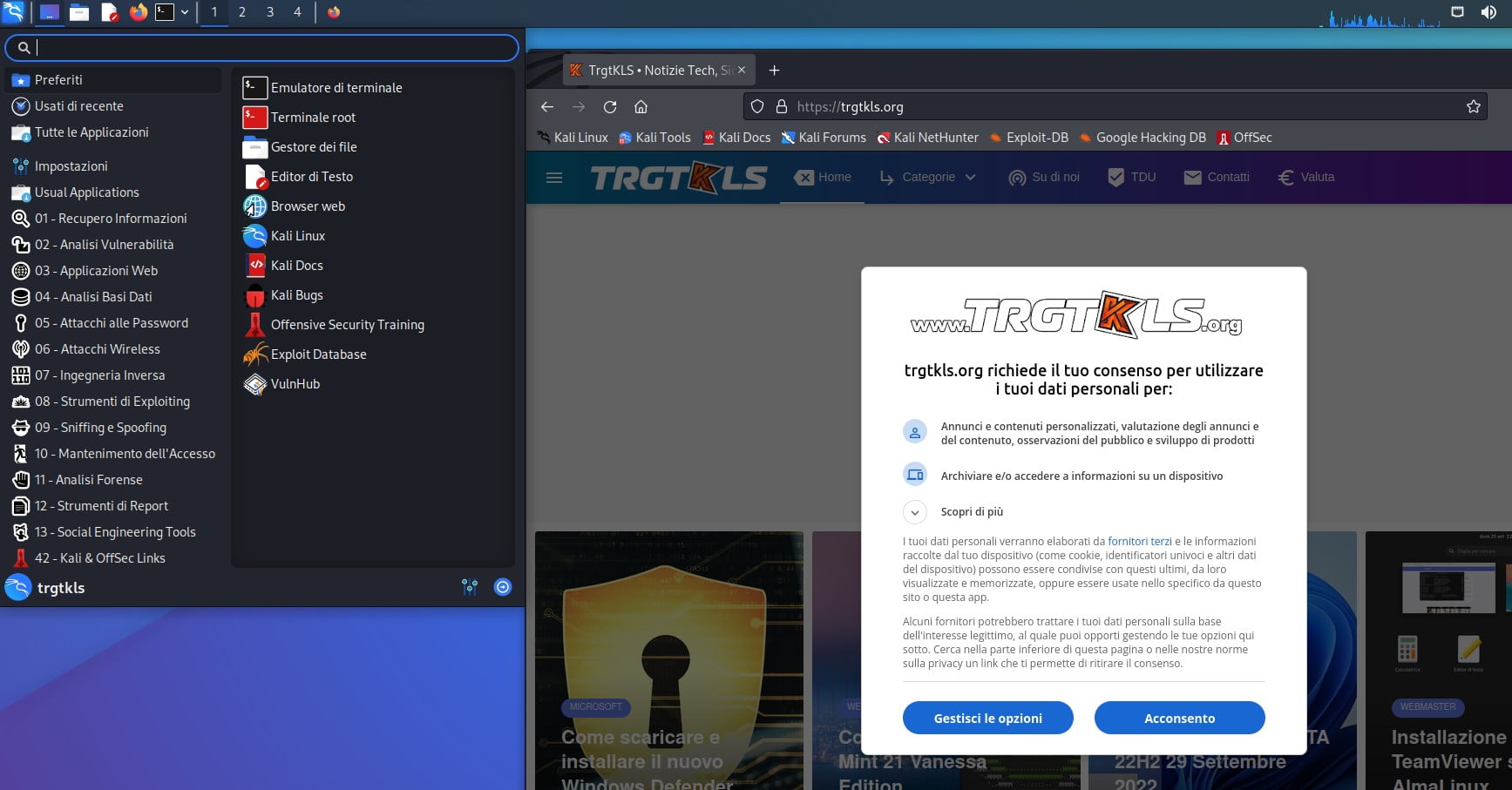Open the VulnHub shortcut
The width and height of the screenshot is (1512, 790).
[x=294, y=383]
